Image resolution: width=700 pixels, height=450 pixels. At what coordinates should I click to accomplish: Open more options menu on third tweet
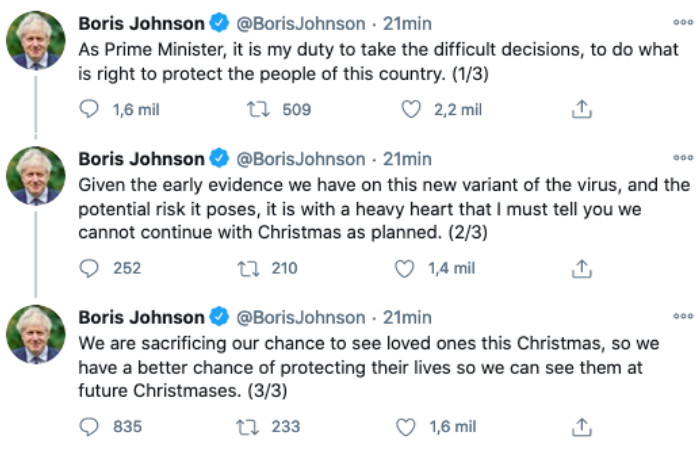tap(682, 316)
